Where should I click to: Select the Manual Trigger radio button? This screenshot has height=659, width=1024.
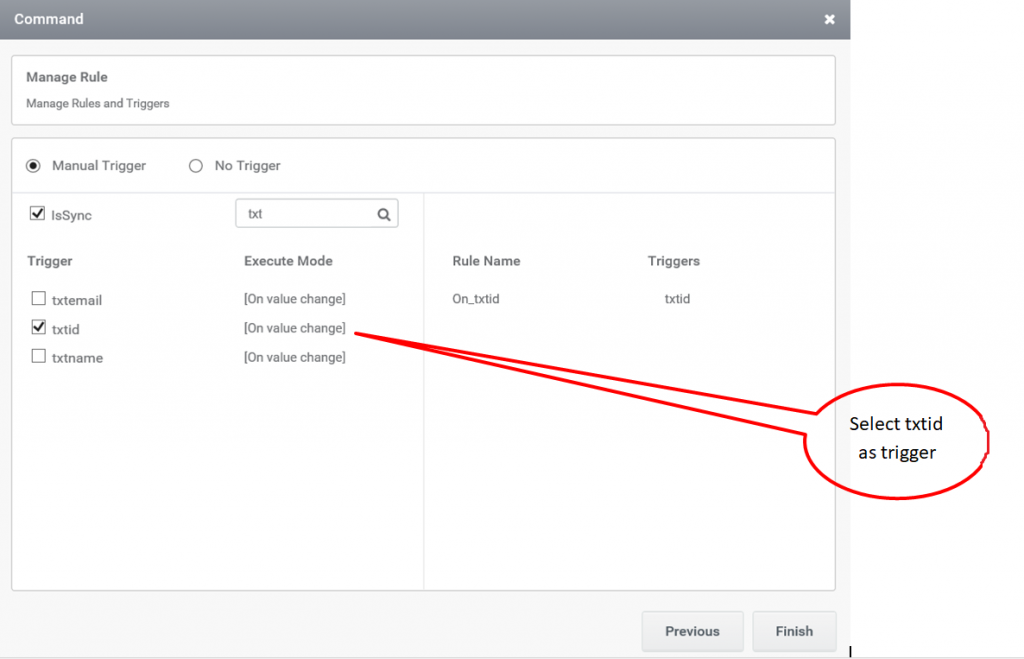click(33, 166)
